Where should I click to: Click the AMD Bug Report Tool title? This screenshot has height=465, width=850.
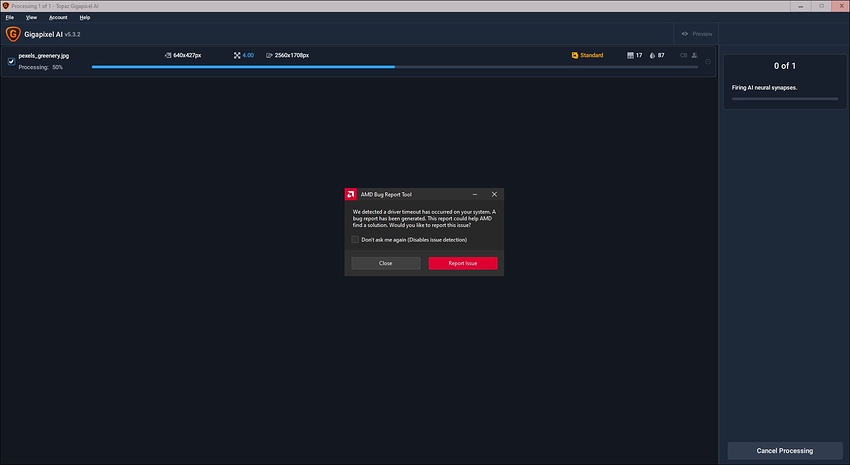click(386, 194)
